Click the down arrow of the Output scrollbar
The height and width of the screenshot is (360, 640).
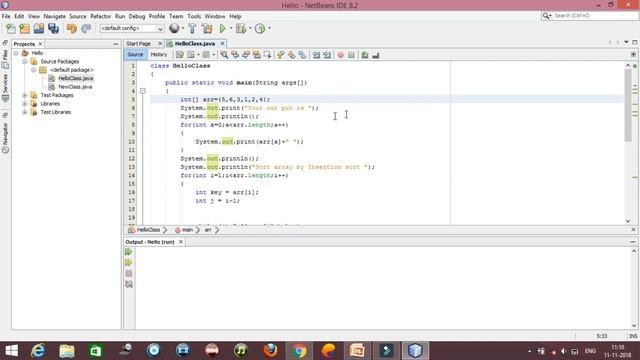tap(634, 326)
